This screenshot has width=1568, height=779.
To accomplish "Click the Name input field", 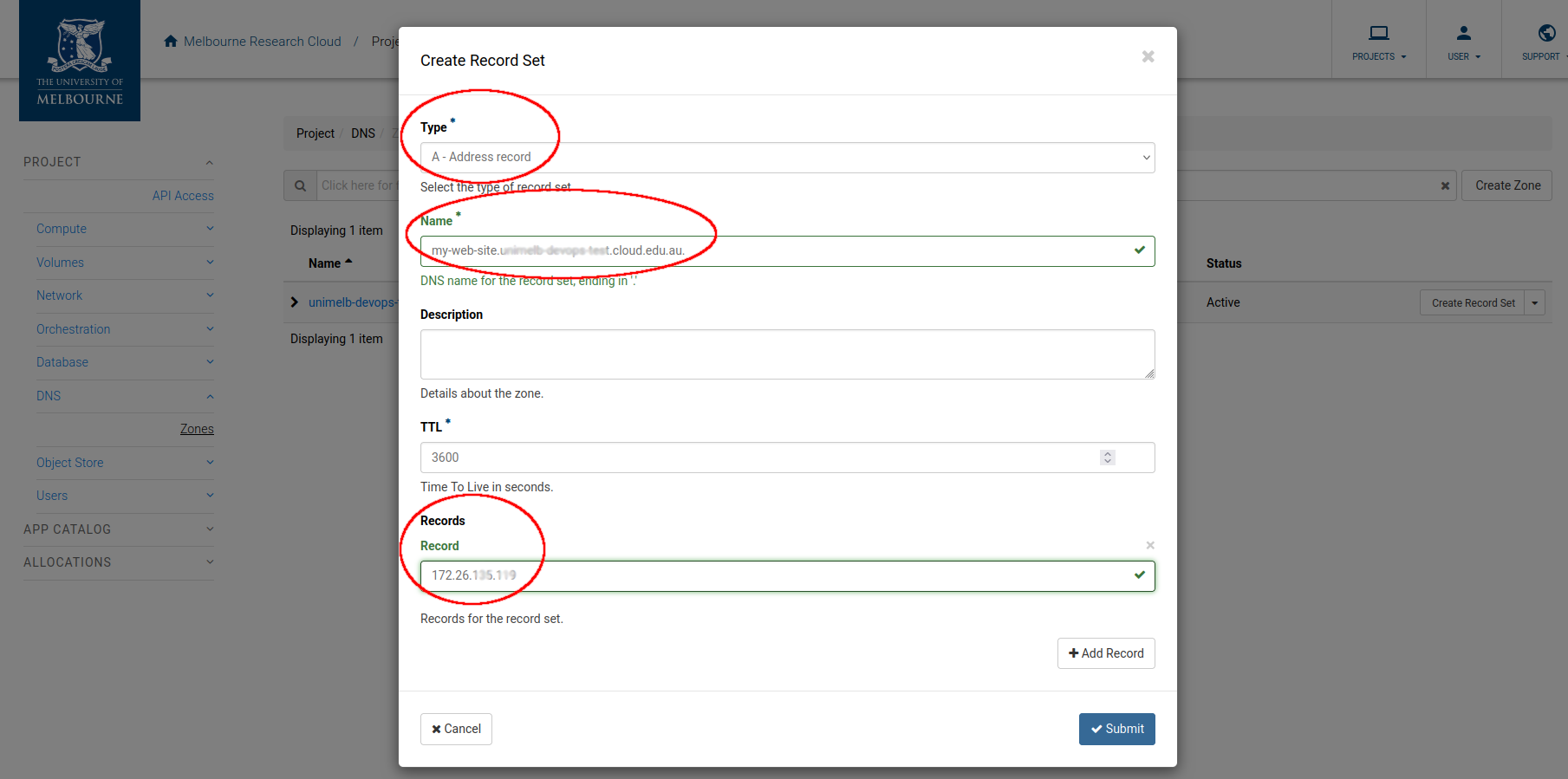I will coord(787,251).
